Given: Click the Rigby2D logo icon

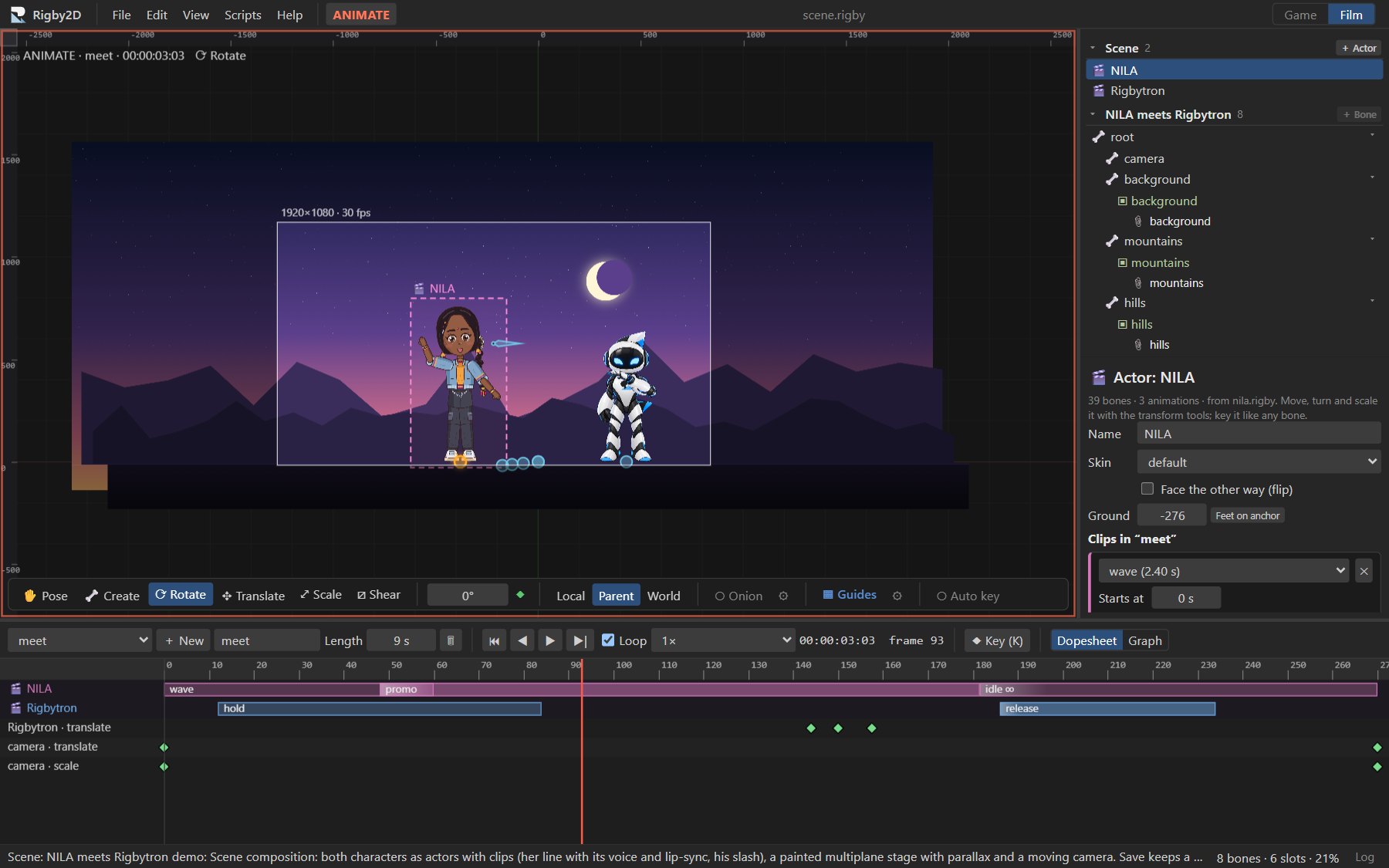Looking at the screenshot, I should (x=18, y=15).
